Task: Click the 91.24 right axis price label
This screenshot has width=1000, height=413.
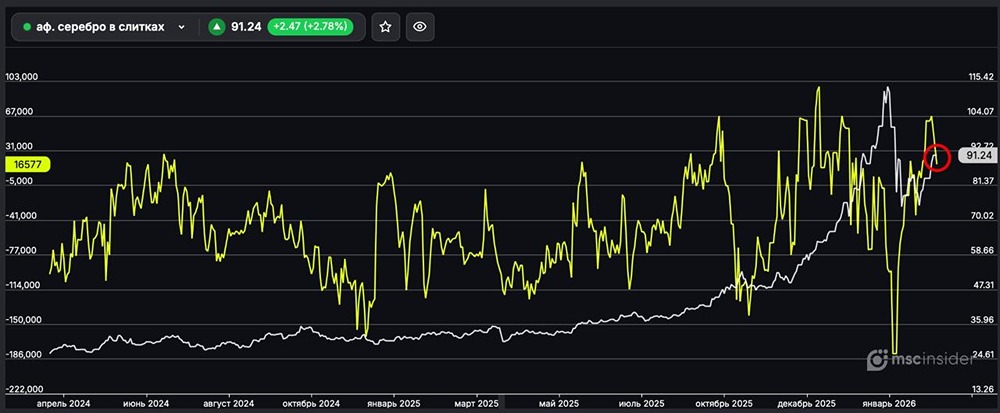Action: click(978, 156)
